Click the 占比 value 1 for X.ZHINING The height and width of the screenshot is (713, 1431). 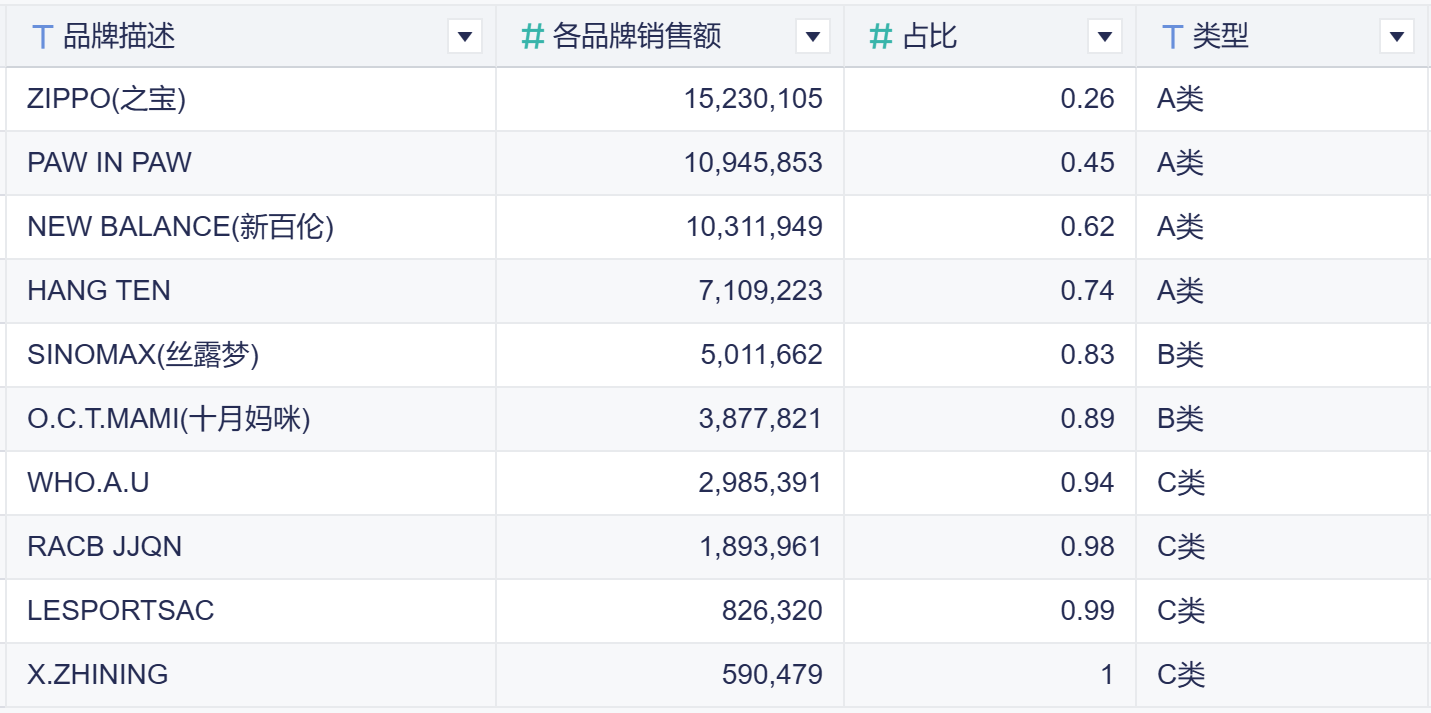tap(1107, 675)
